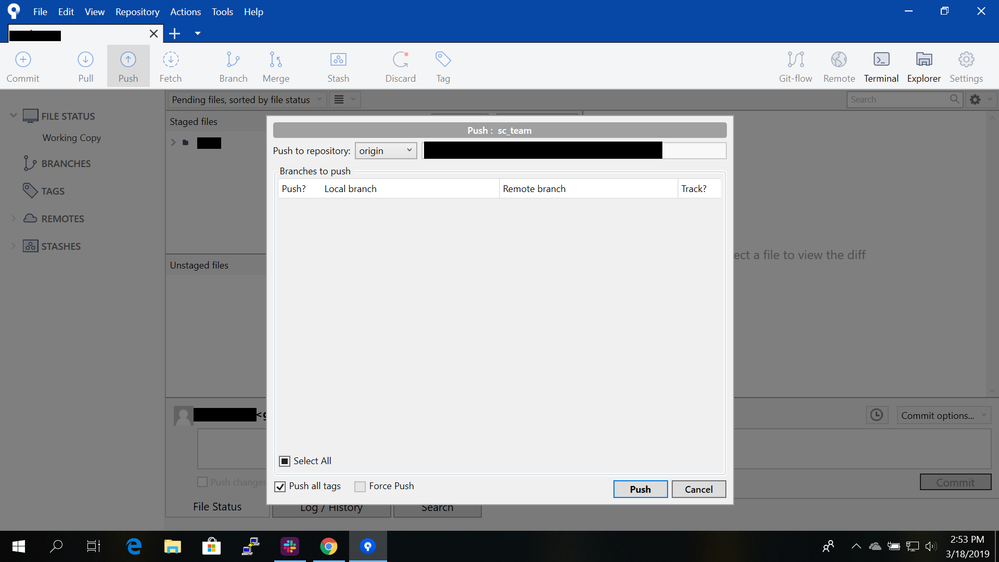
Task: Open Slack from the taskbar
Action: tap(289, 546)
